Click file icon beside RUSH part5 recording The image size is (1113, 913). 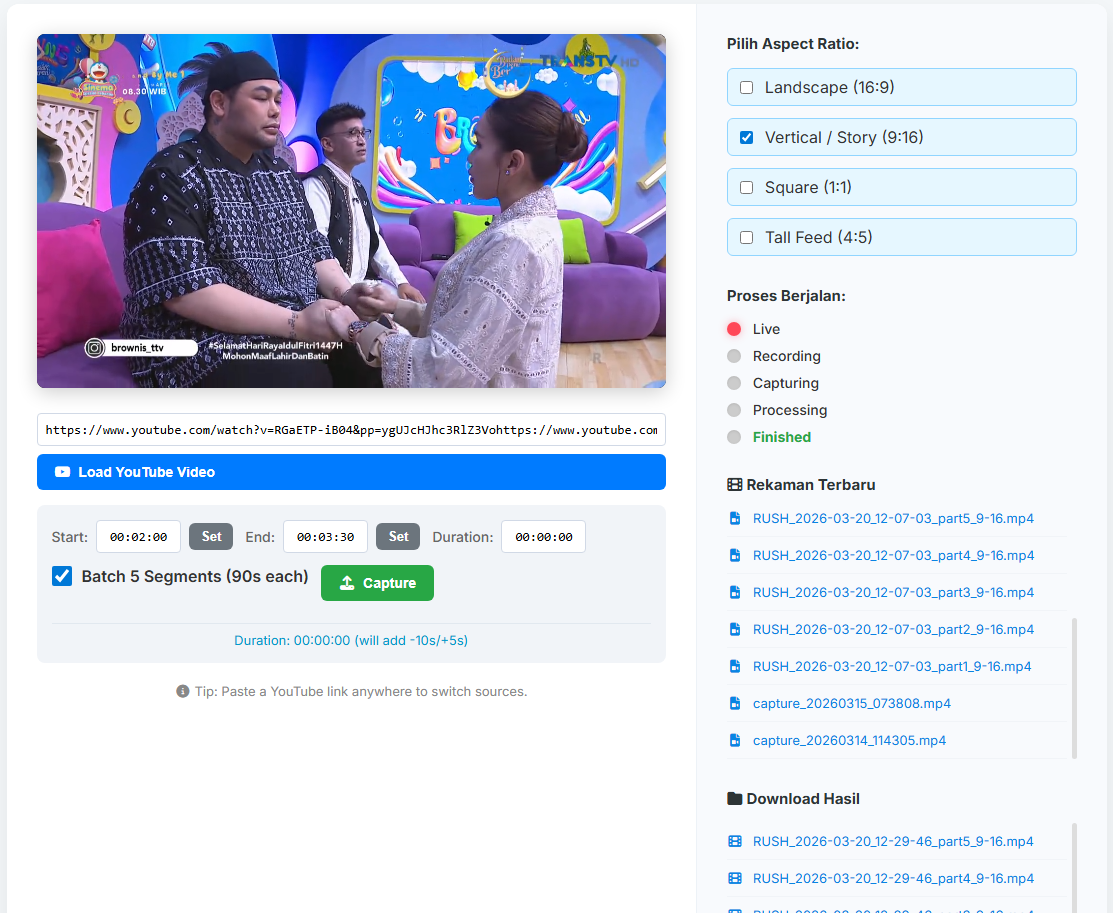pyautogui.click(x=734, y=518)
